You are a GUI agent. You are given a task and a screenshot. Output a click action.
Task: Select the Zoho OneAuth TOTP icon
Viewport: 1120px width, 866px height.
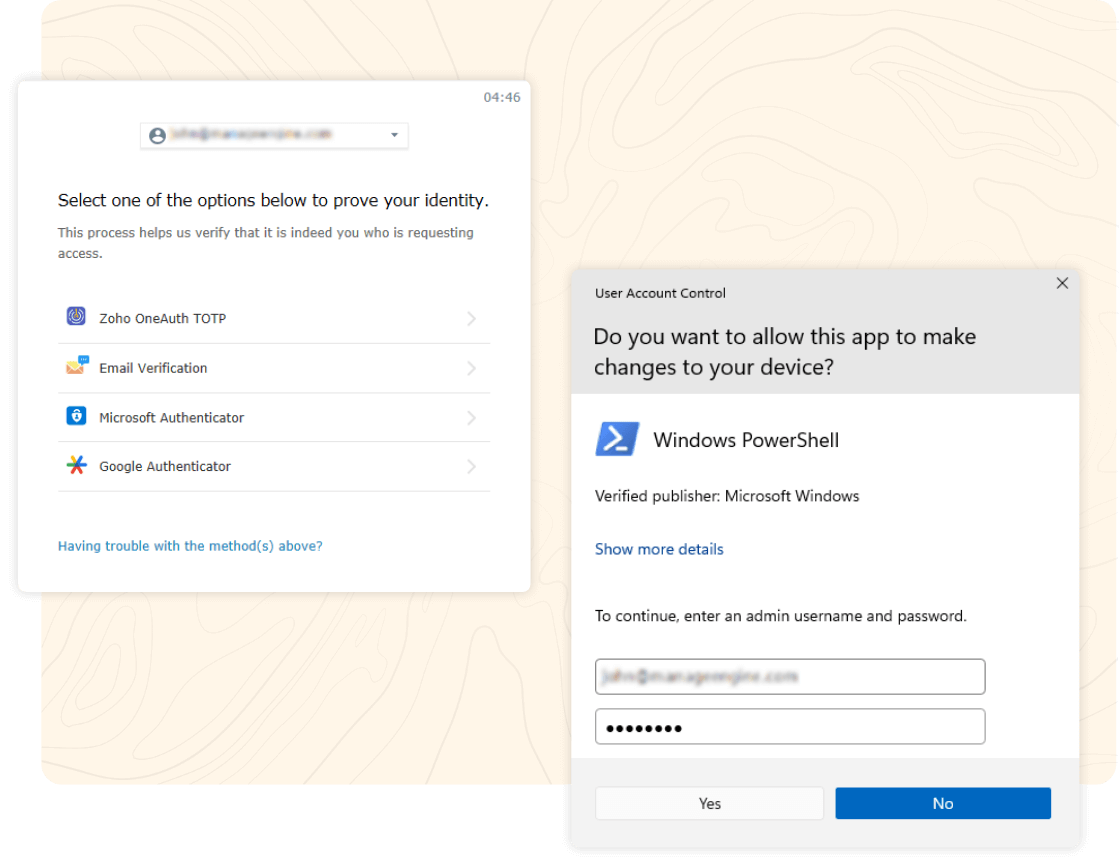click(x=75, y=316)
